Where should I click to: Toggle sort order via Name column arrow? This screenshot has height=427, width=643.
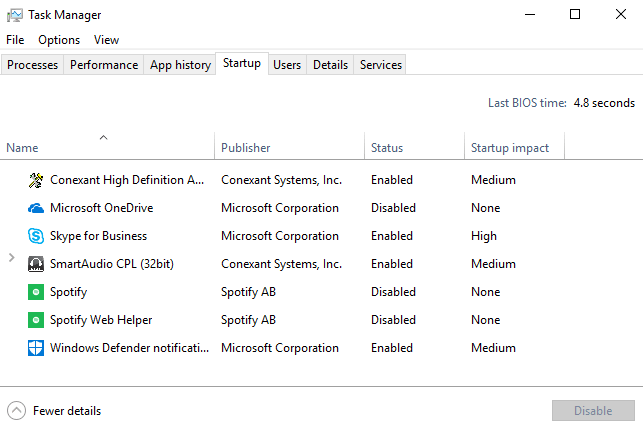click(x=103, y=137)
